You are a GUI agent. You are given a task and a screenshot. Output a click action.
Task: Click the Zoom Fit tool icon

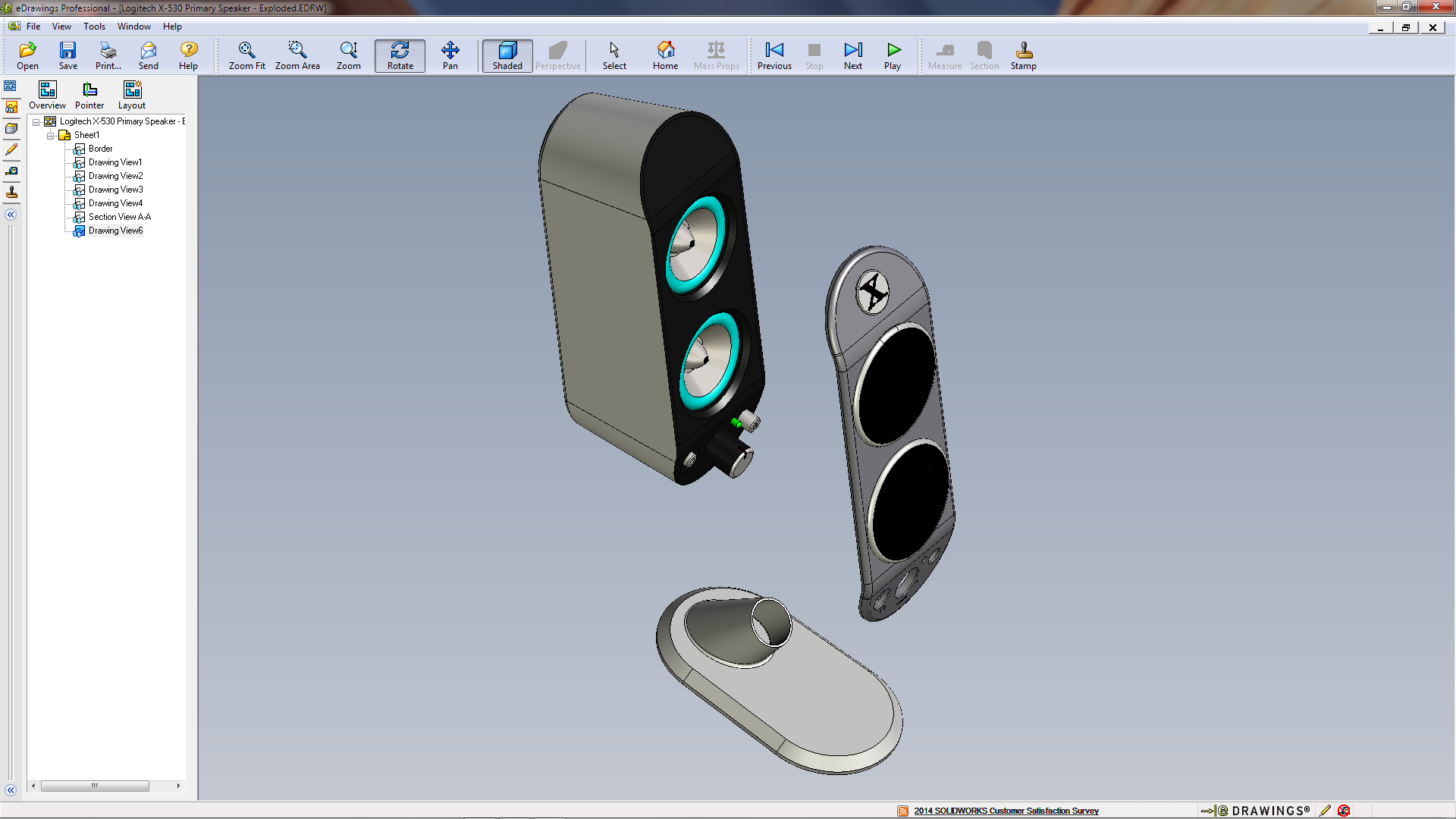click(246, 50)
